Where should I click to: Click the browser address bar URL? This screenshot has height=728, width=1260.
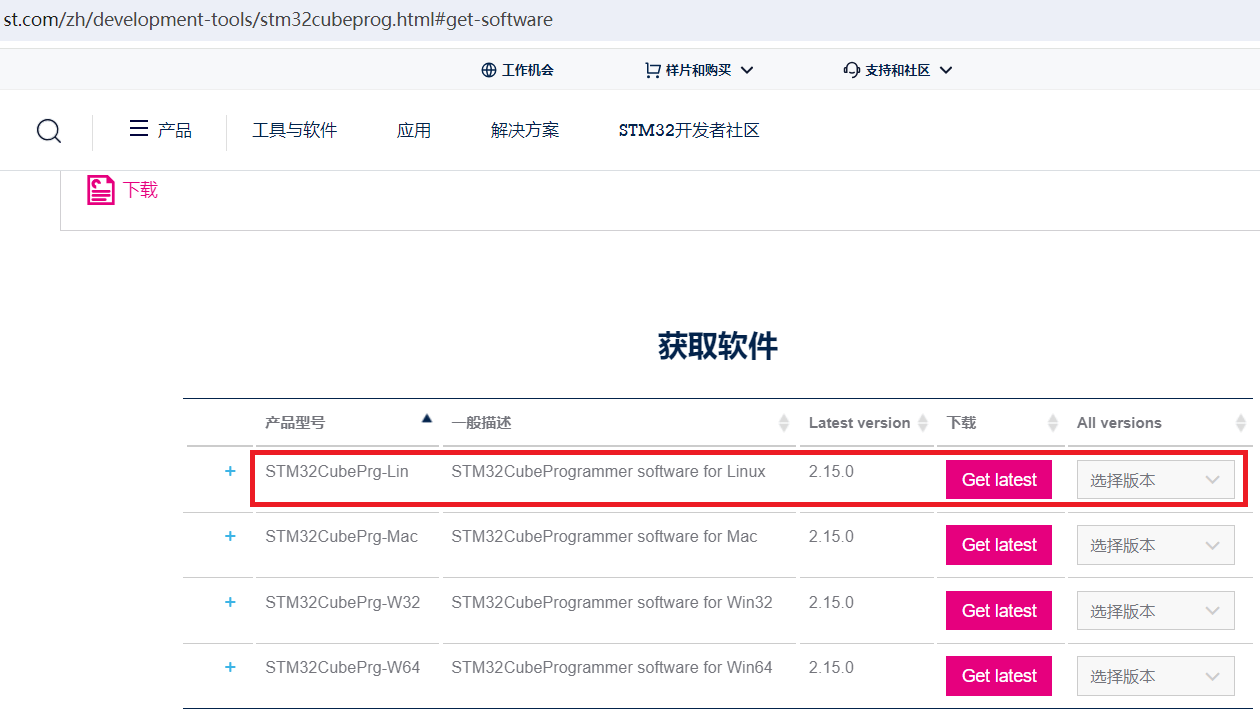click(278, 19)
